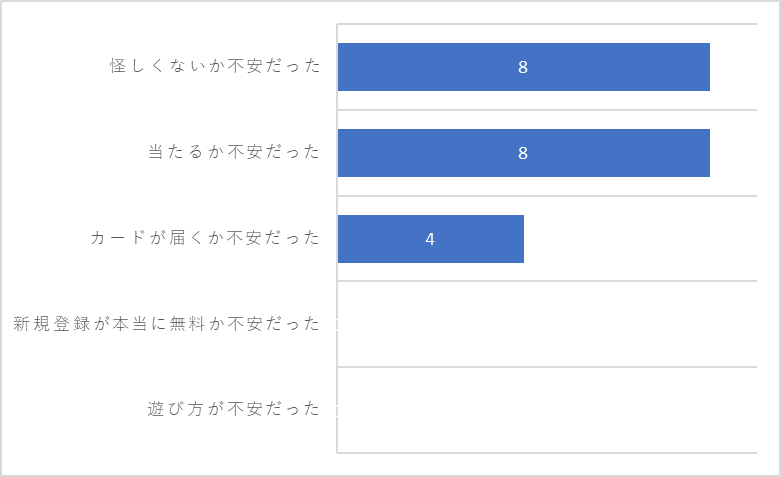Select axis label 新規登録が本当に無料か不安だった
Viewport: 781px width, 477px height.
167,324
